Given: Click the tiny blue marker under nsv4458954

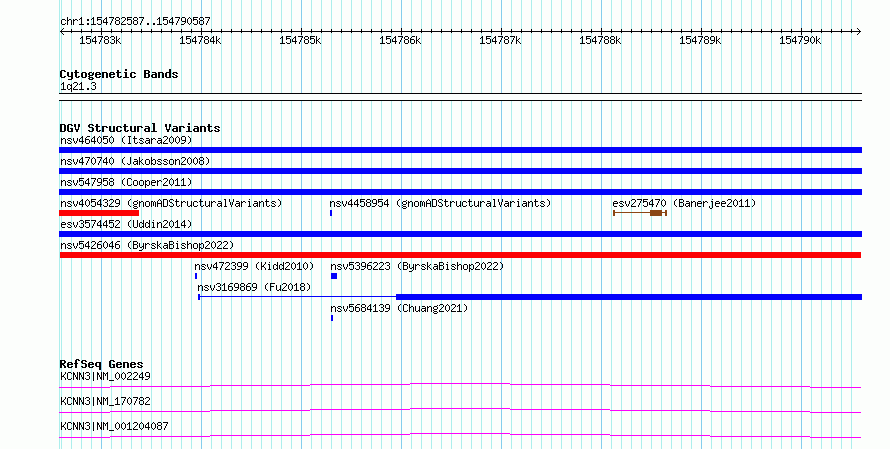Looking at the screenshot, I should click(331, 213).
